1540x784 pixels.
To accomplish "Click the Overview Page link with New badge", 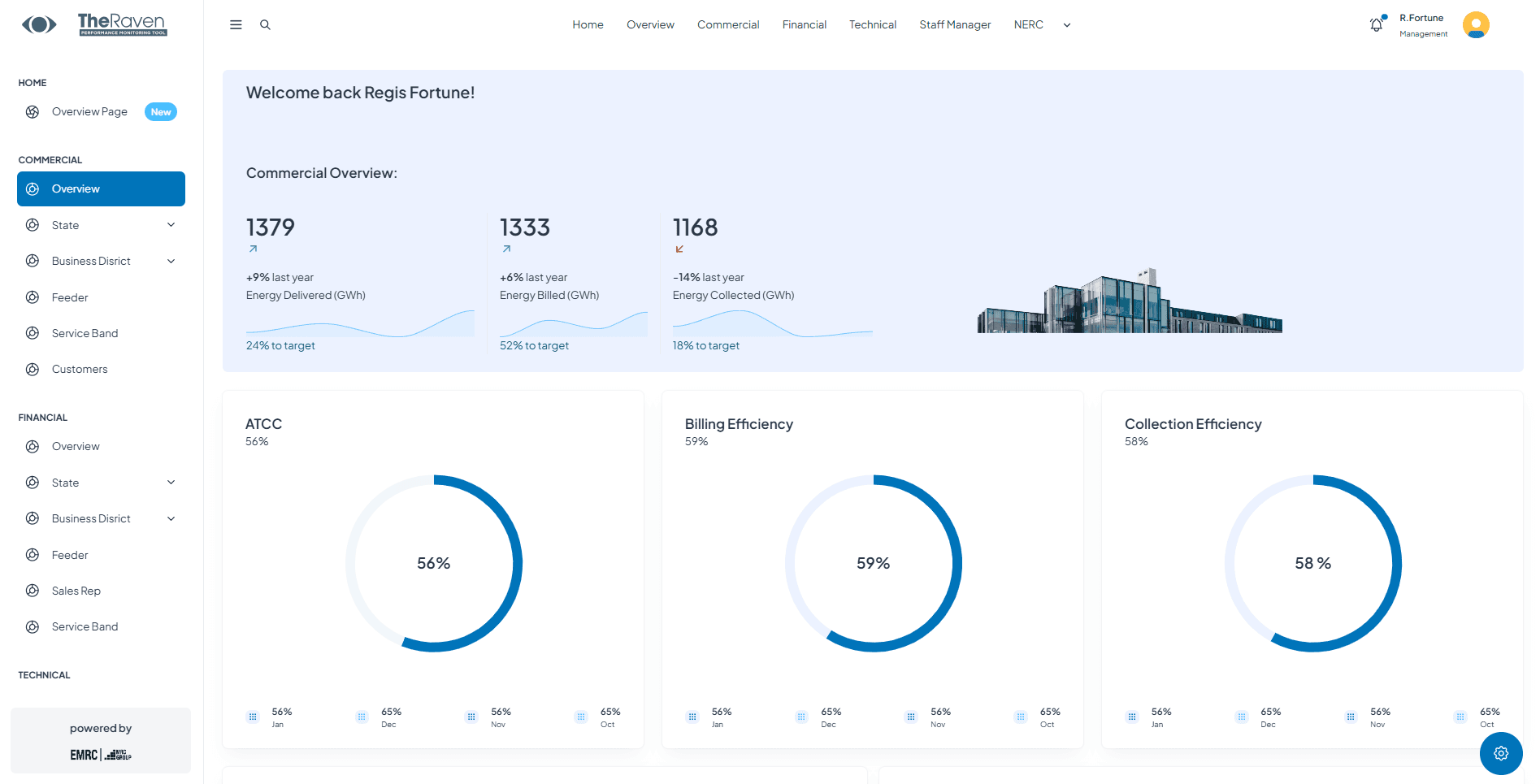I will pos(89,111).
